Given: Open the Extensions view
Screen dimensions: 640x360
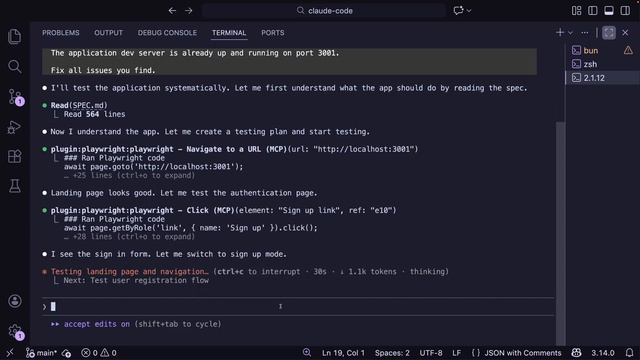Looking at the screenshot, I should click(15, 156).
